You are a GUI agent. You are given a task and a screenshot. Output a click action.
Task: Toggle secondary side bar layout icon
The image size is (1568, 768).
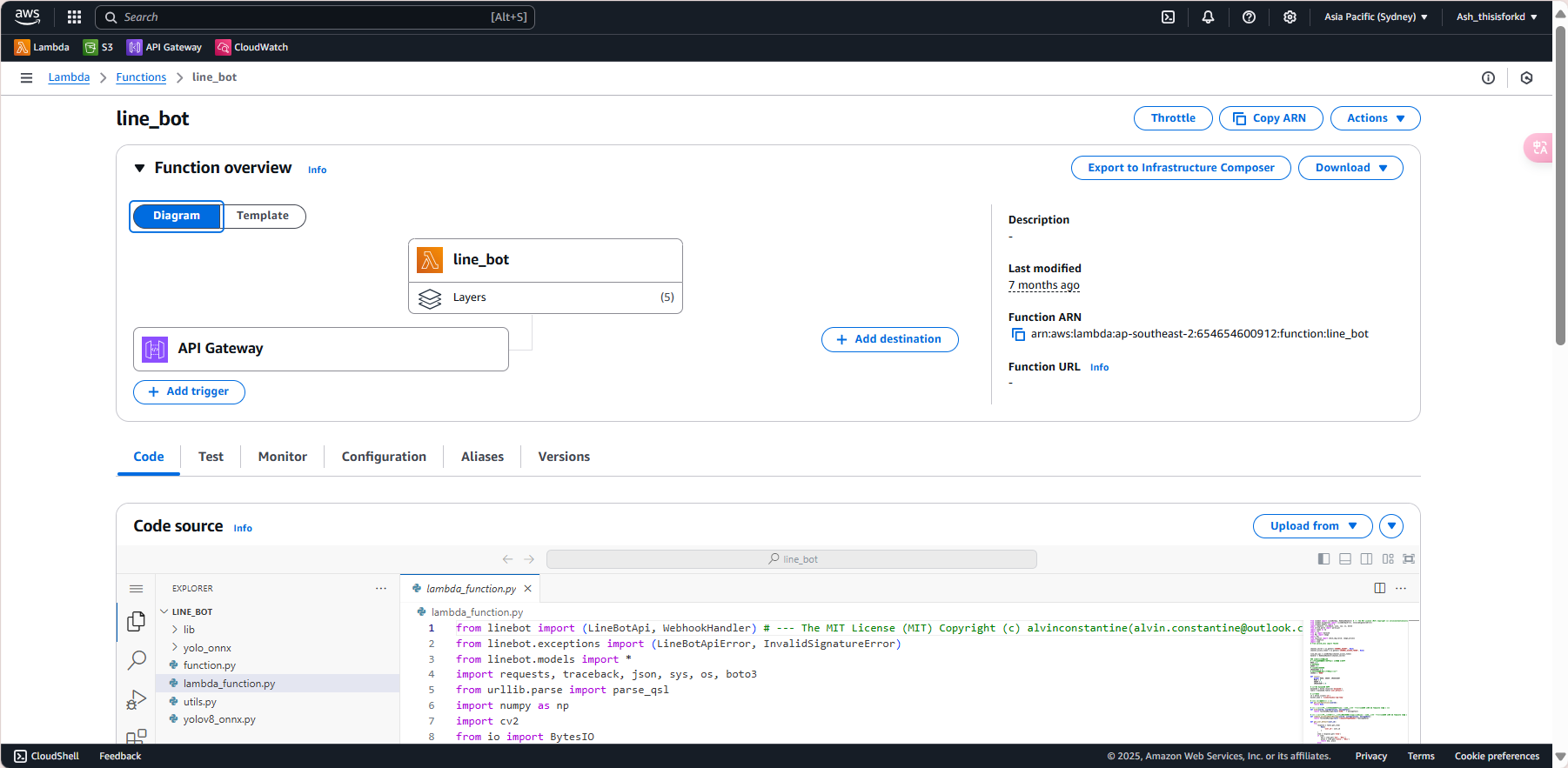pyautogui.click(x=1366, y=559)
